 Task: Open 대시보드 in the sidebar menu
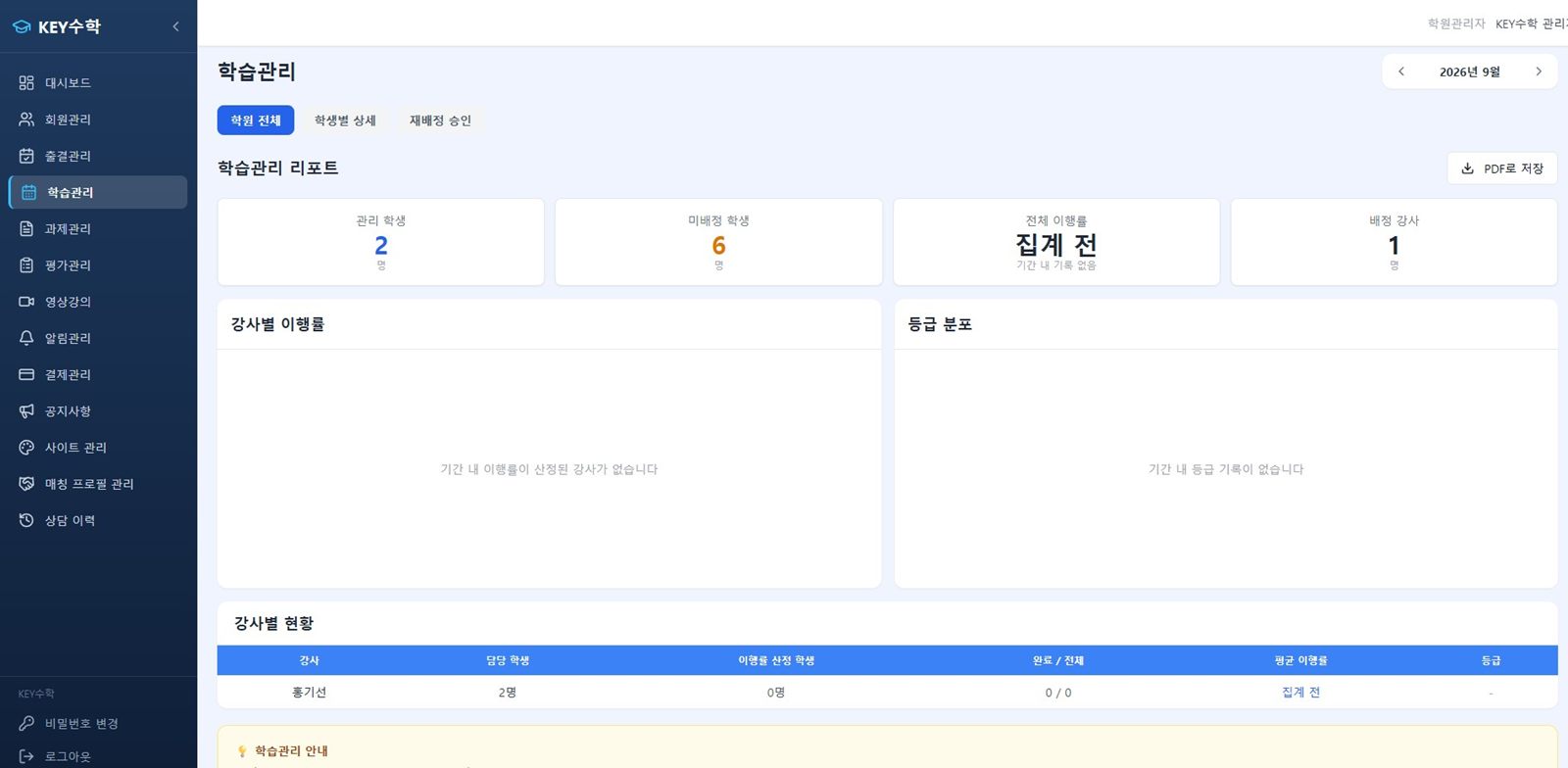click(98, 83)
